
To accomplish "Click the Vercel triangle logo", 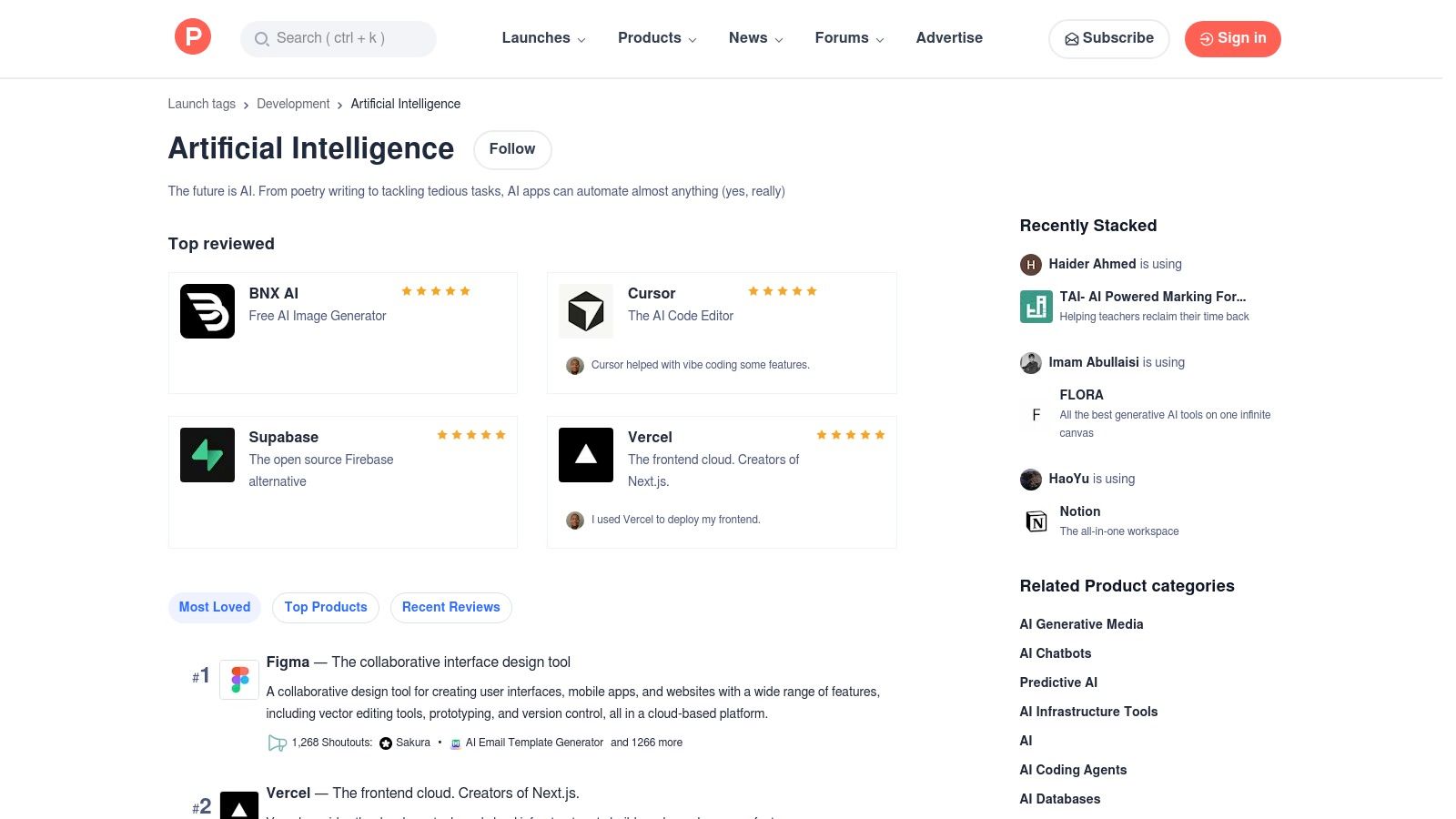I will (x=585, y=454).
